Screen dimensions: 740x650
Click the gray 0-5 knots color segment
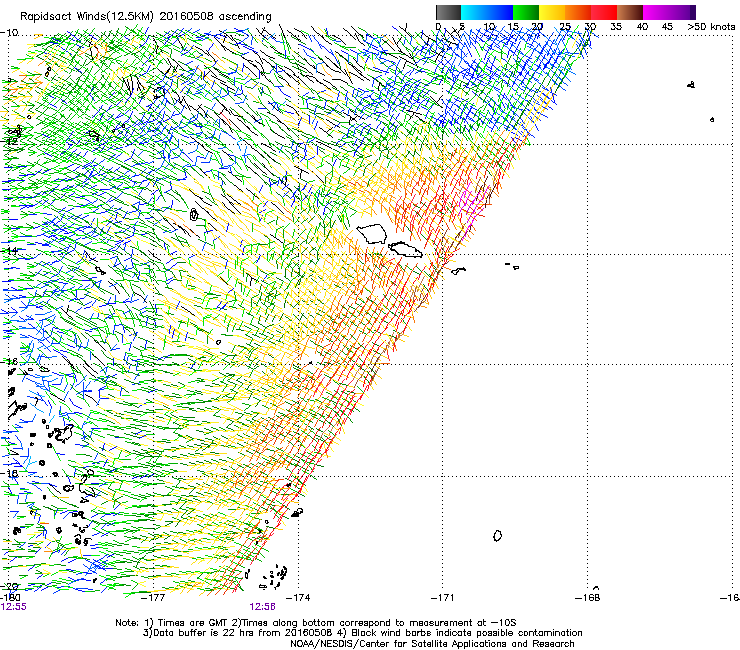[x=448, y=12]
